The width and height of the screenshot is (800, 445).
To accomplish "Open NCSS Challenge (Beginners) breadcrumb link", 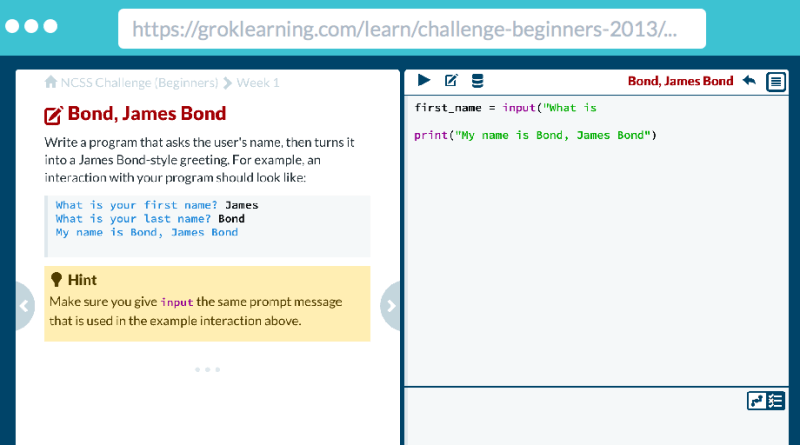I will click(x=139, y=83).
